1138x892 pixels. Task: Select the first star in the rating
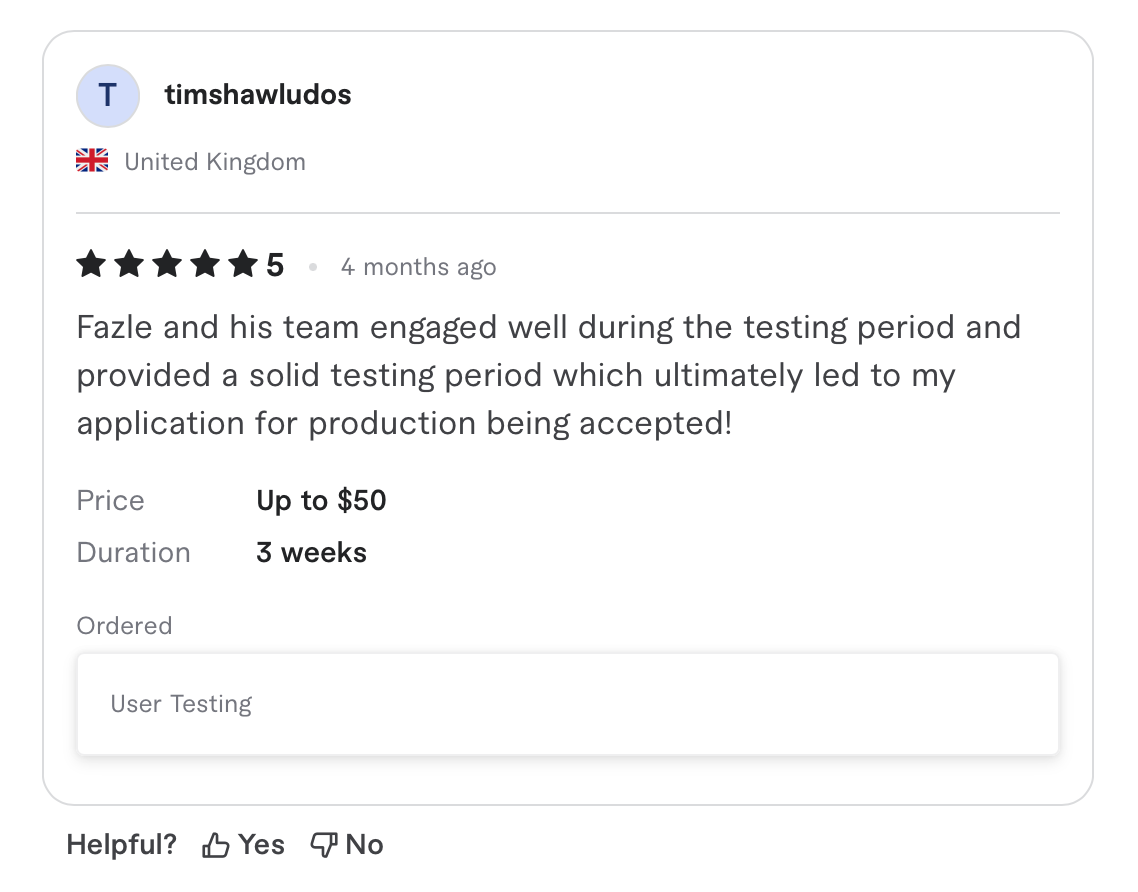coord(91,264)
